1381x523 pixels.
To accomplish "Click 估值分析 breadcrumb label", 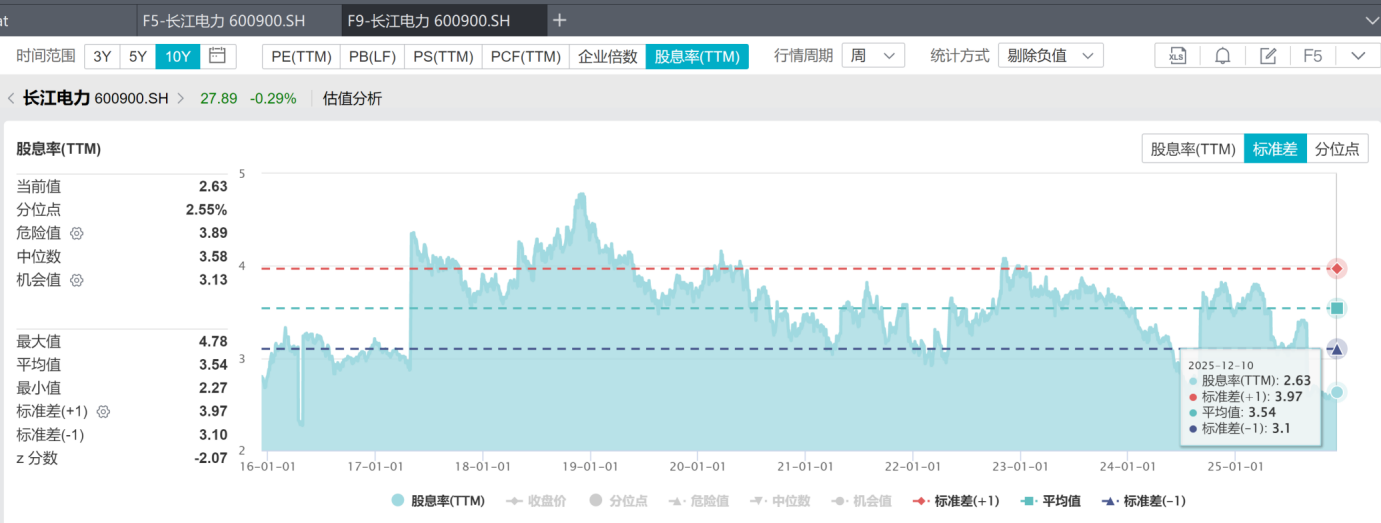I will click(352, 98).
